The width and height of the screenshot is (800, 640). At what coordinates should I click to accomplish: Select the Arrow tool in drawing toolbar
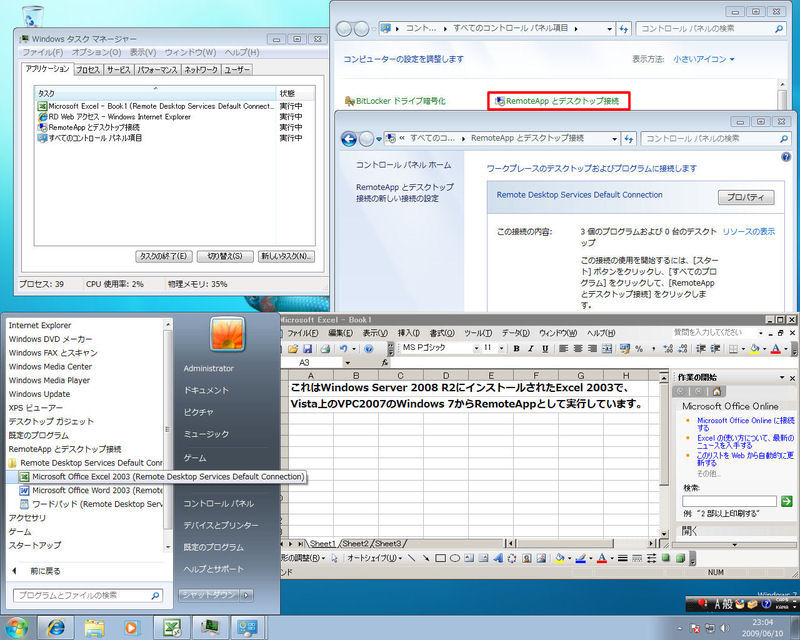pyautogui.click(x=426, y=558)
